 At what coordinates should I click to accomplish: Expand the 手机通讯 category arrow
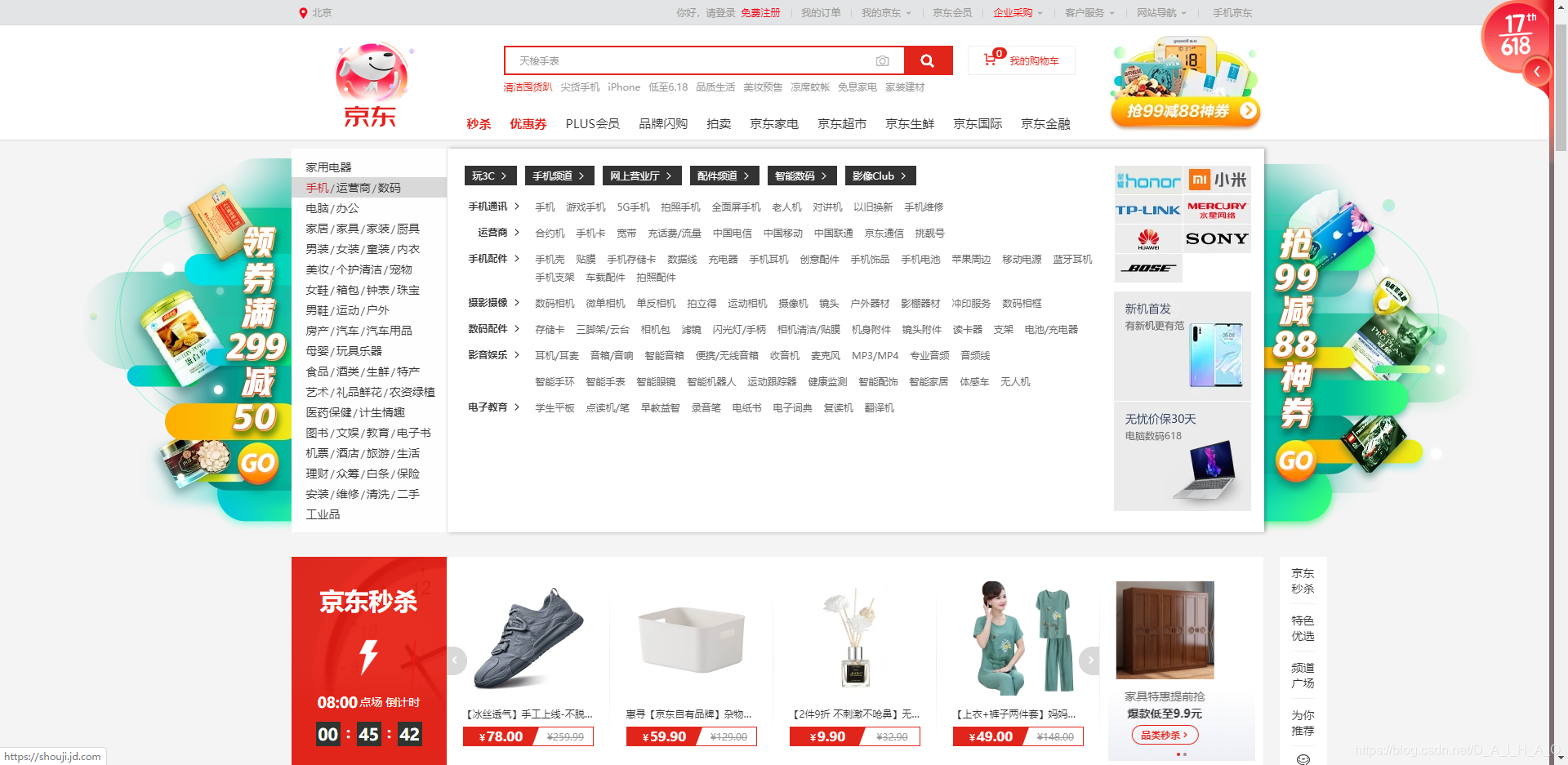[516, 207]
